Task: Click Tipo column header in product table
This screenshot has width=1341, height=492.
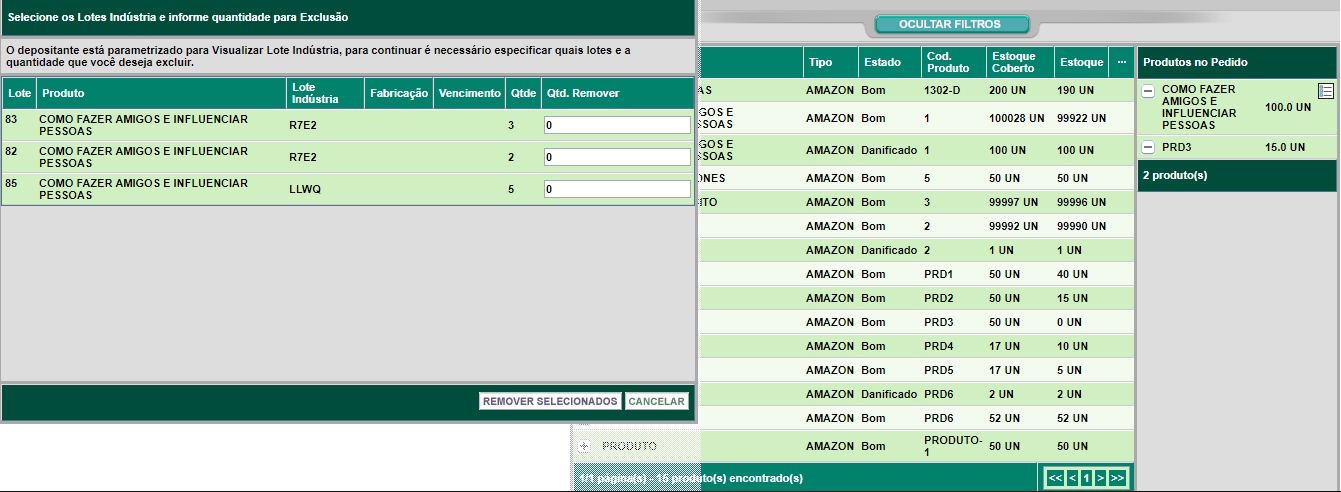Action: tap(829, 62)
